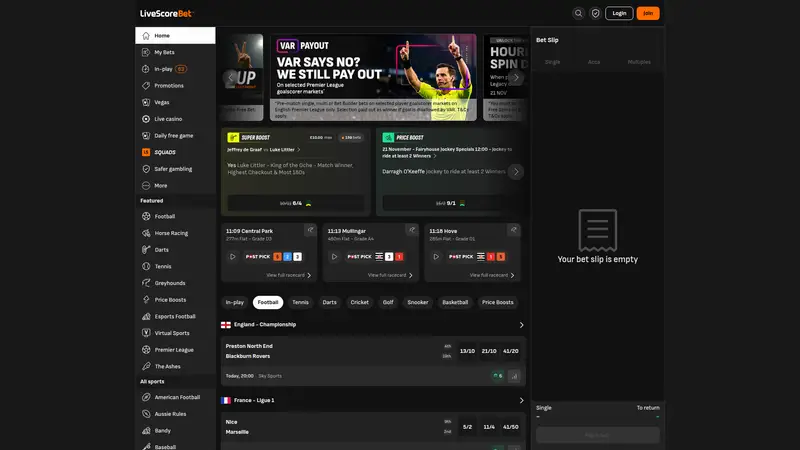Open stats icon for Preston v Blackburn
Screen dimensions: 800x450
(x=514, y=376)
